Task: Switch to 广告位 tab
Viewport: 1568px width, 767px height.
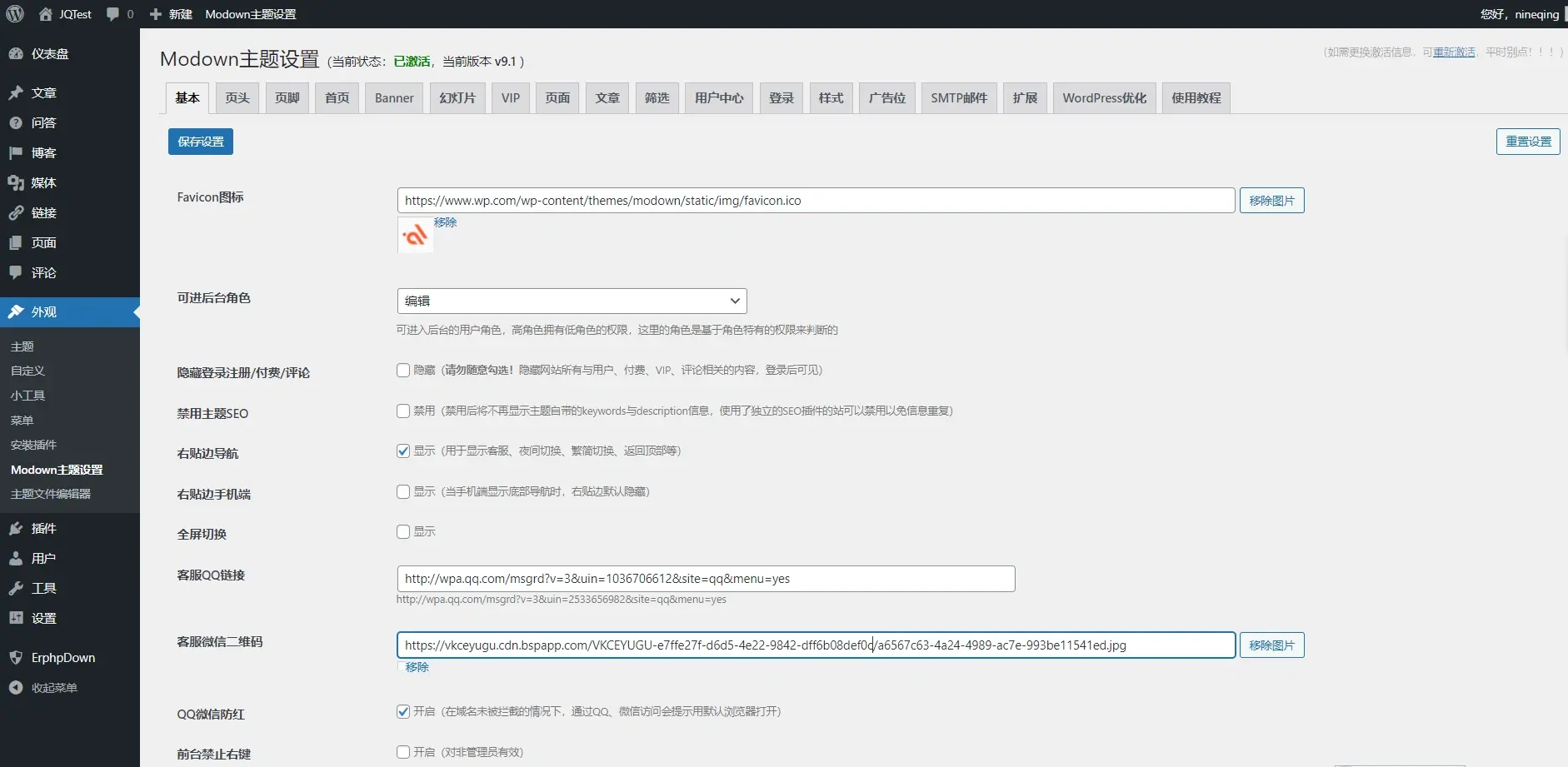Action: pyautogui.click(x=887, y=97)
